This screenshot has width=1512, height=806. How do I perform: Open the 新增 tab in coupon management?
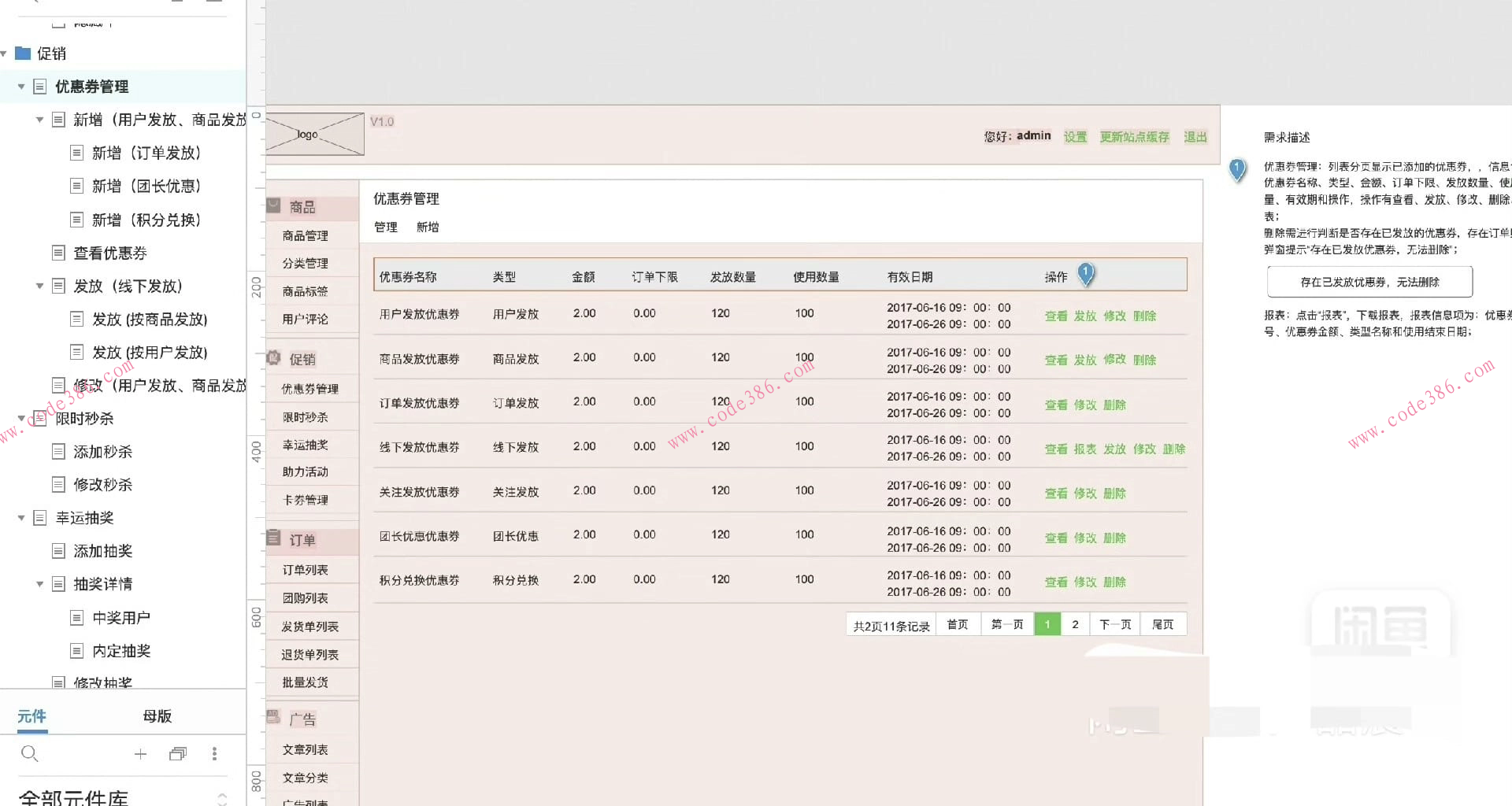click(x=428, y=227)
